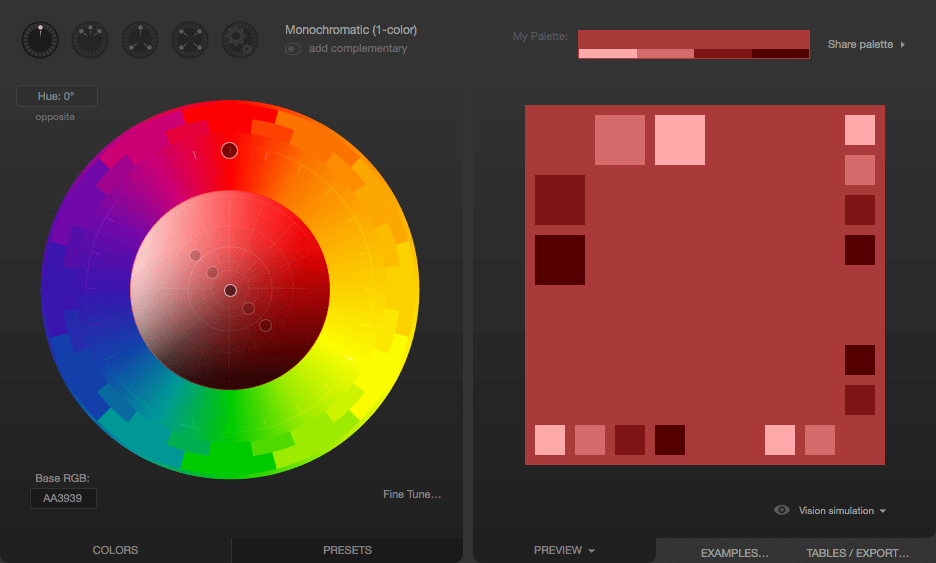Open the Examples link
The image size is (936, 563).
(x=734, y=553)
